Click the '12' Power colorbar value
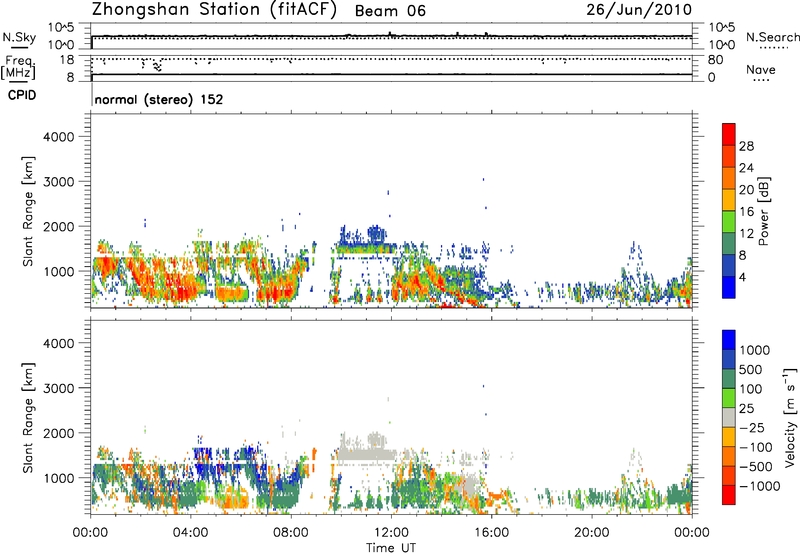 point(746,234)
